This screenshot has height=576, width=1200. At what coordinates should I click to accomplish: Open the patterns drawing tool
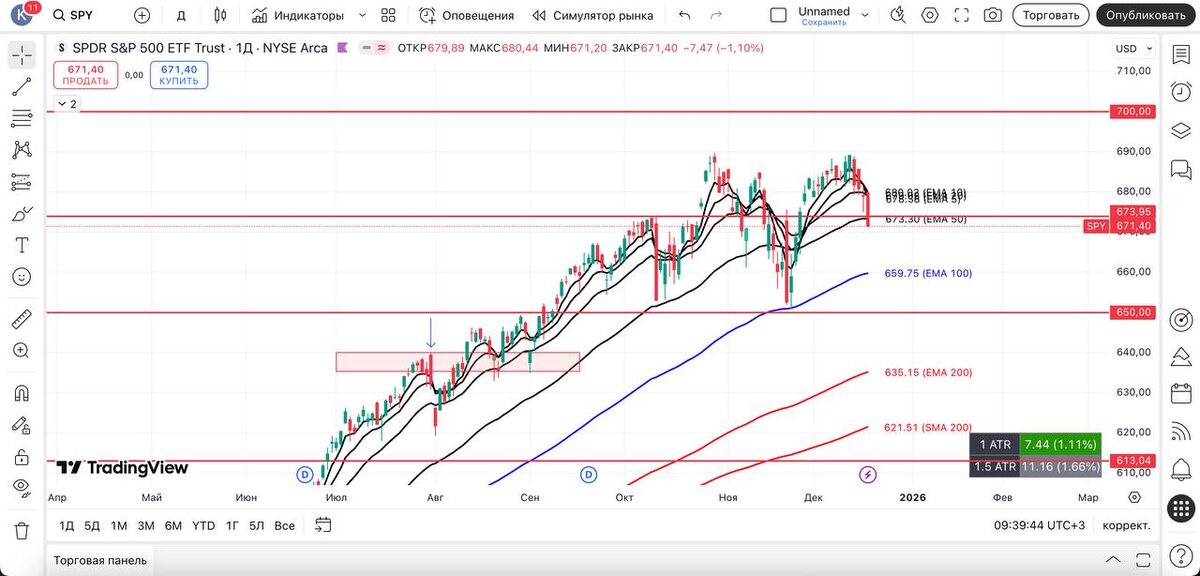22,150
